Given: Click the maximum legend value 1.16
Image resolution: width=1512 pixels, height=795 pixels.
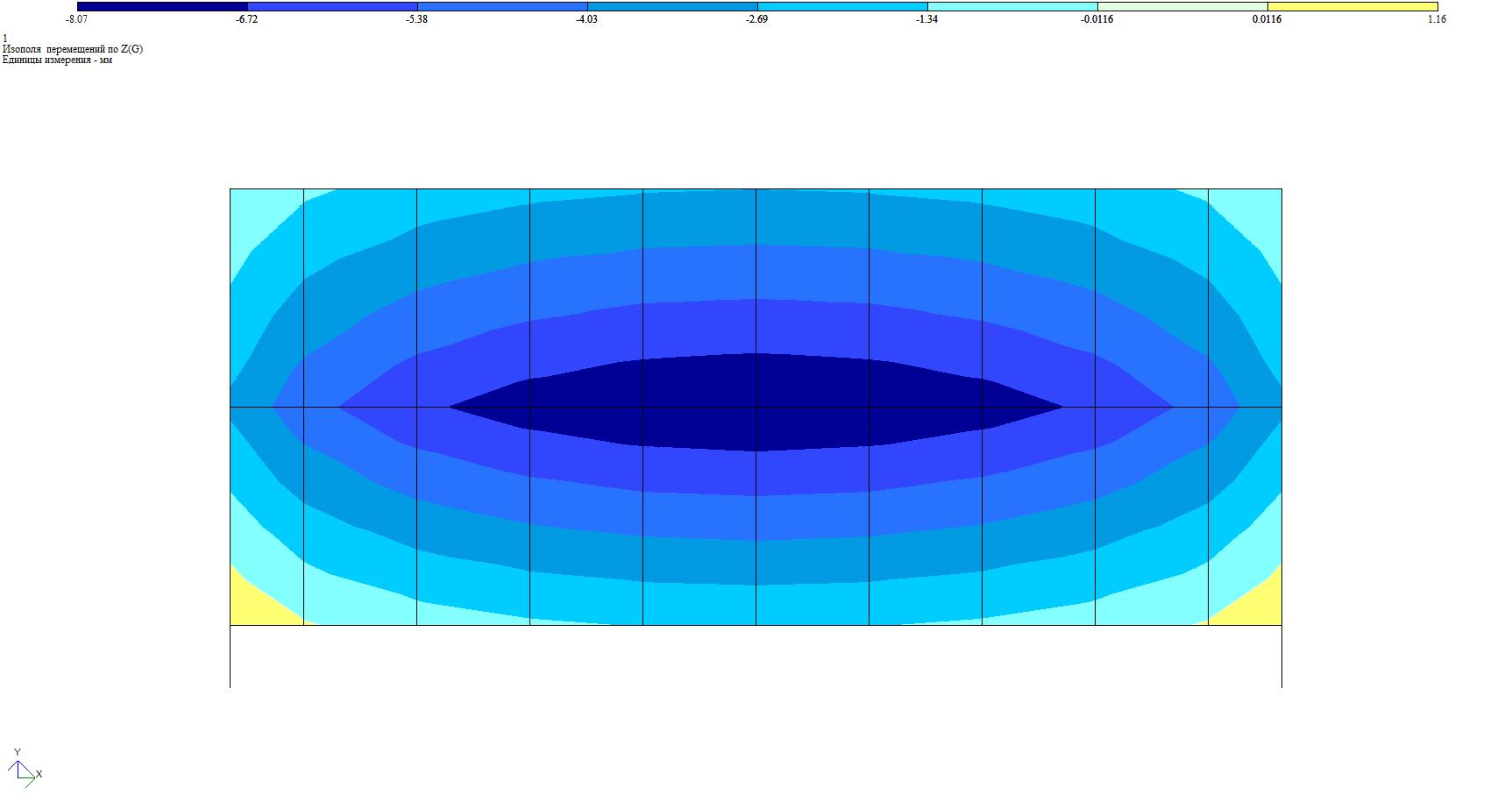Looking at the screenshot, I should pyautogui.click(x=1437, y=19).
